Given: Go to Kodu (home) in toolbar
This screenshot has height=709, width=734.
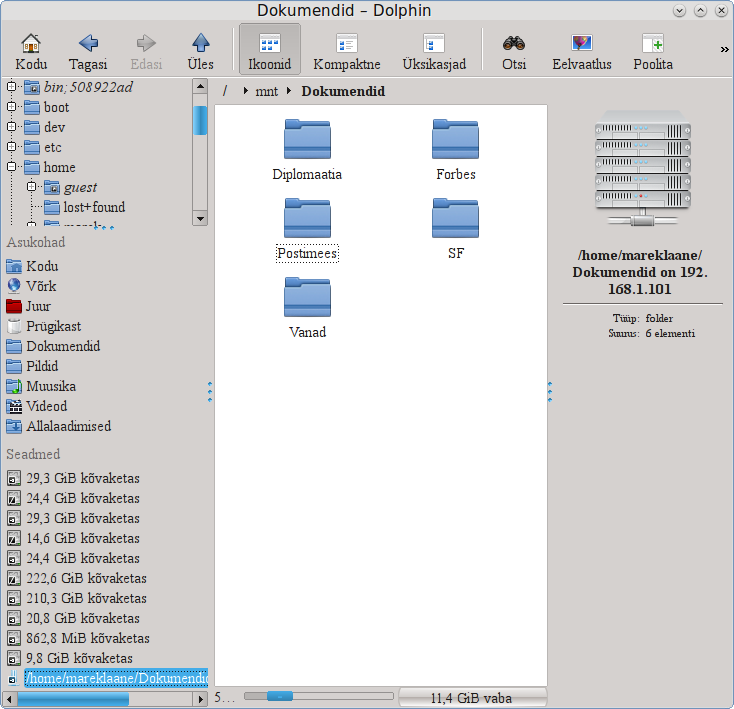Looking at the screenshot, I should (31, 51).
